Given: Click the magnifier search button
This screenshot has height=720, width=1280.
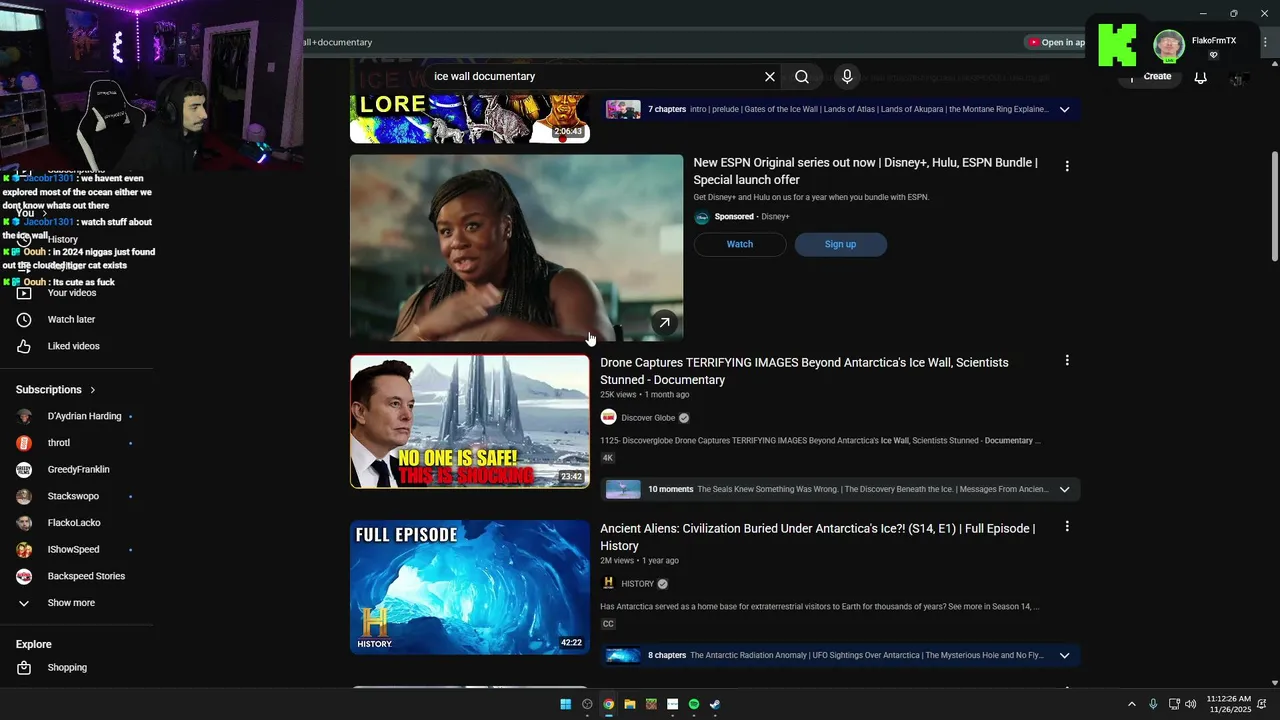Looking at the screenshot, I should pyautogui.click(x=802, y=77).
